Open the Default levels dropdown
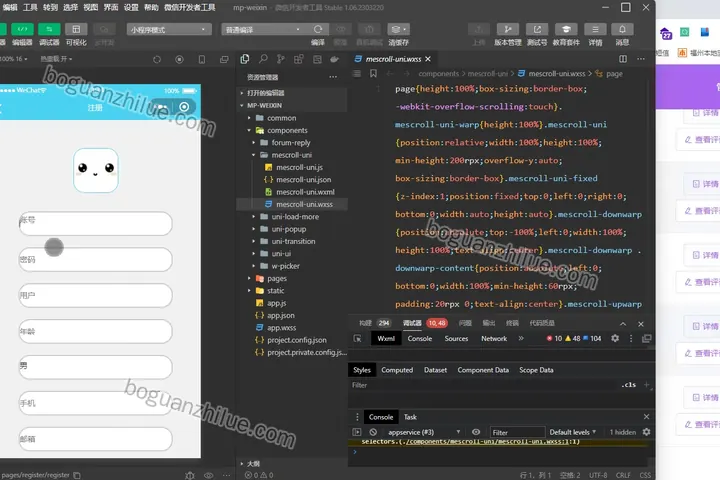Viewport: 720px width, 480px height. tap(573, 432)
